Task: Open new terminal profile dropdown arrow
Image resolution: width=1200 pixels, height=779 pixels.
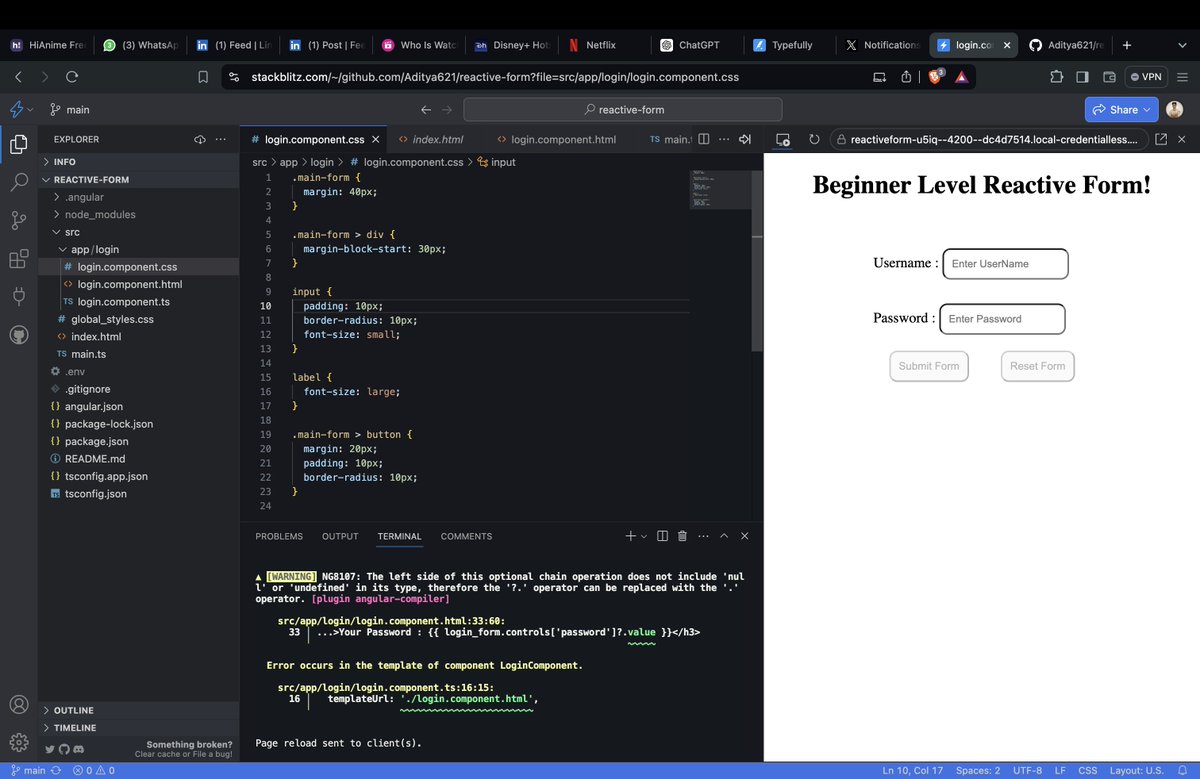Action: [x=644, y=536]
